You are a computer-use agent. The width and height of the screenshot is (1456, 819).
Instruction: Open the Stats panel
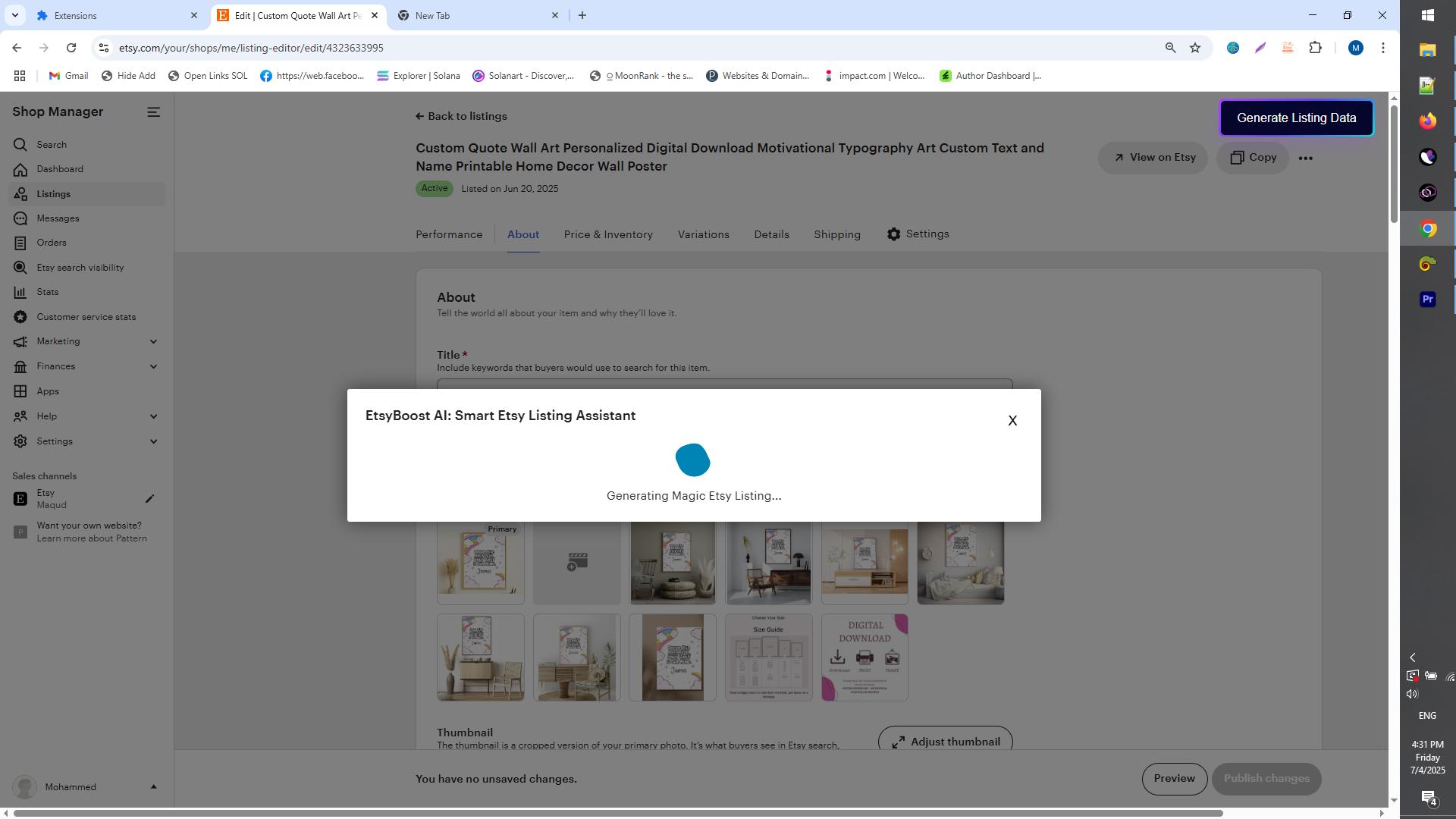click(x=48, y=291)
